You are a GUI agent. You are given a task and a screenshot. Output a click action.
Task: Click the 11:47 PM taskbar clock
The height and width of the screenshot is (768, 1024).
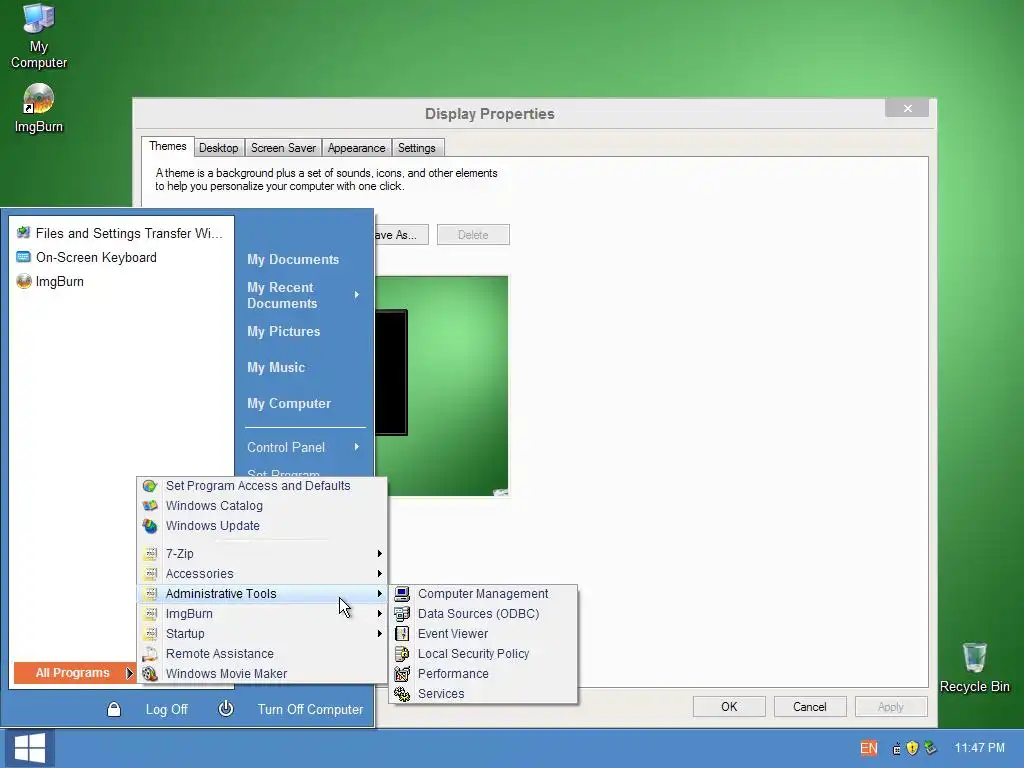980,748
